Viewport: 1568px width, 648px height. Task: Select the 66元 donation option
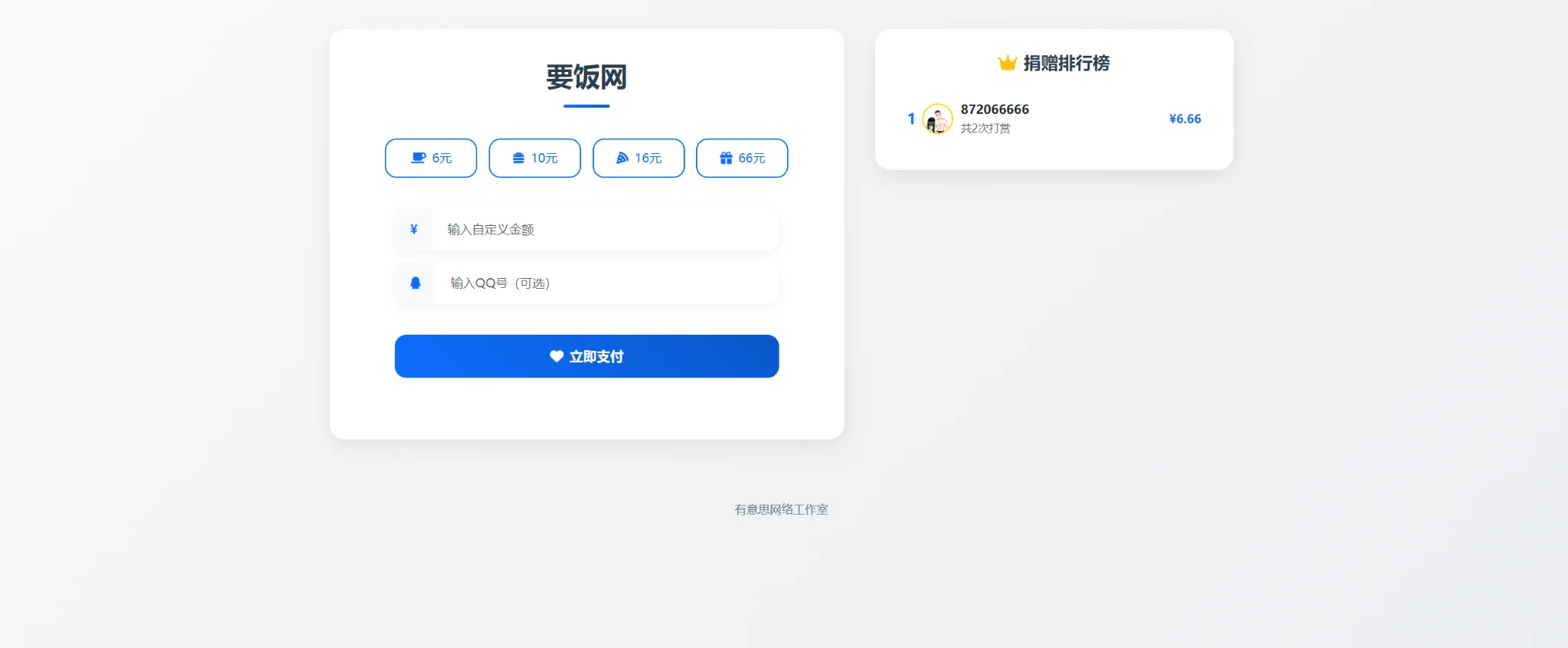coord(742,158)
